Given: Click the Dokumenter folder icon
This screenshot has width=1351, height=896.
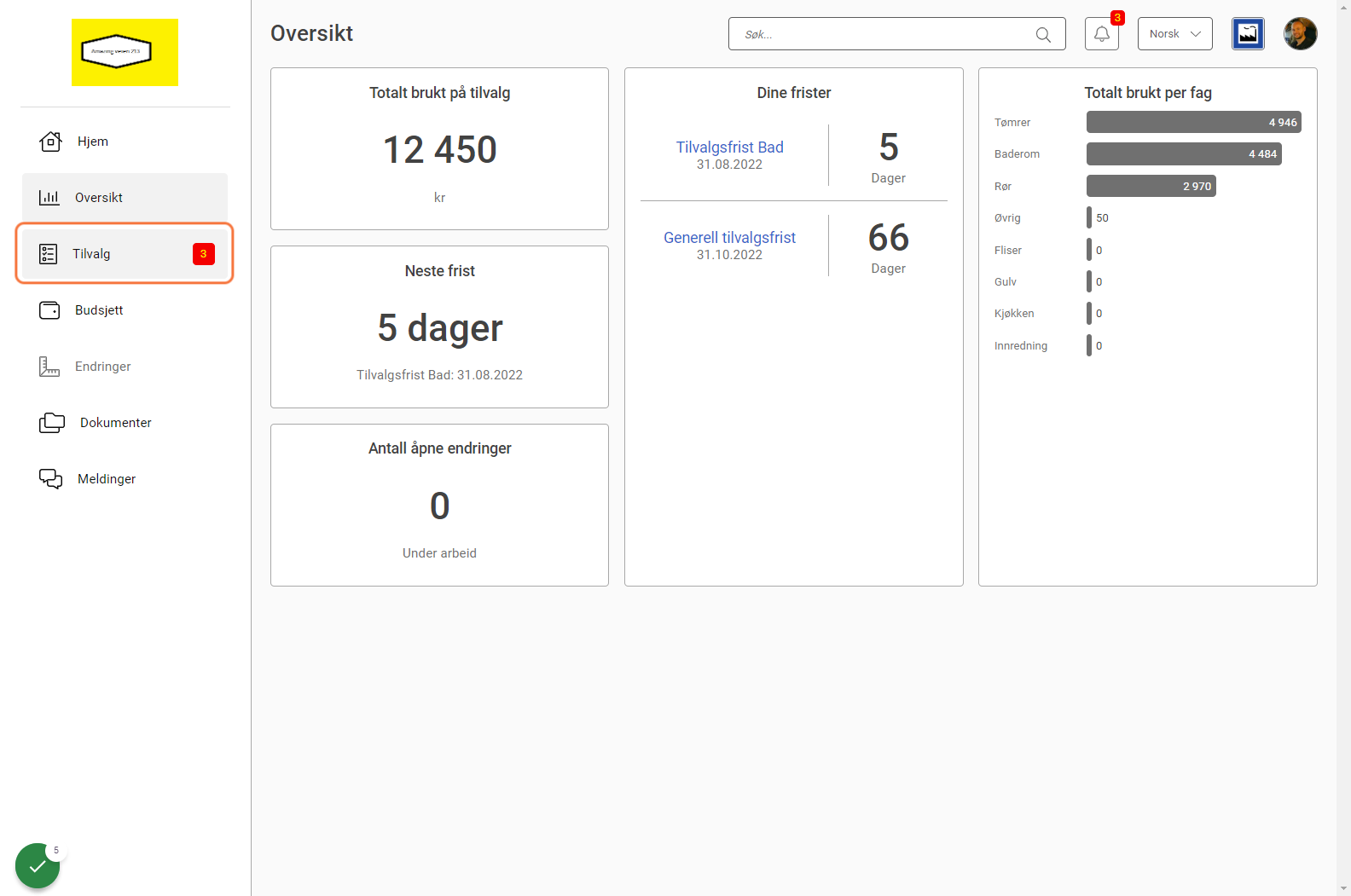Looking at the screenshot, I should (x=52, y=423).
